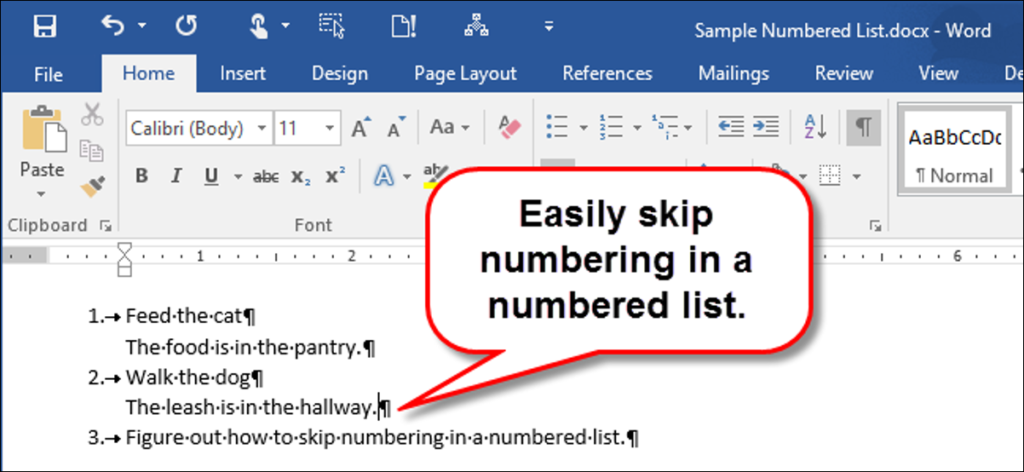Toggle Show/Hide paragraph marks button
The image size is (1024, 472).
point(863,127)
